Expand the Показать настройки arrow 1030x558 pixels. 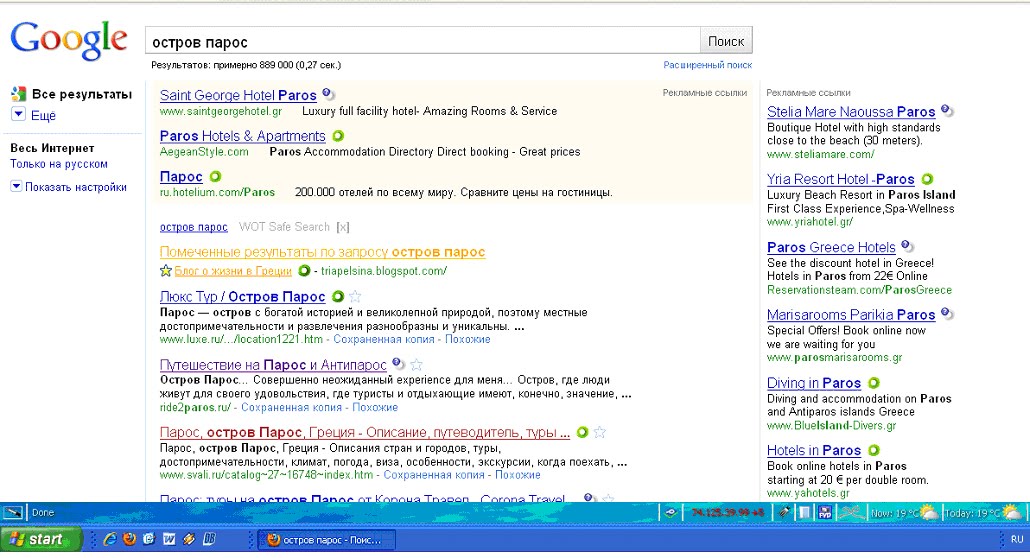pos(16,186)
